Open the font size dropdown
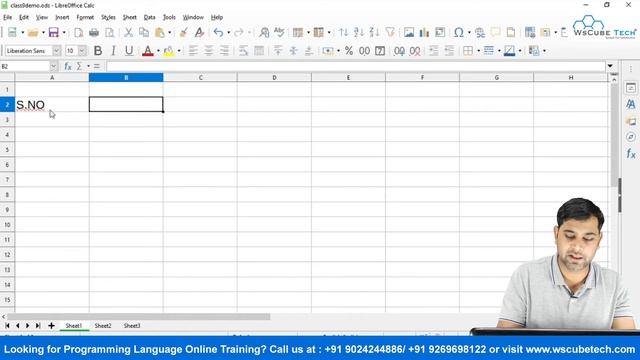Viewport: 640px width, 360px height. [x=82, y=51]
